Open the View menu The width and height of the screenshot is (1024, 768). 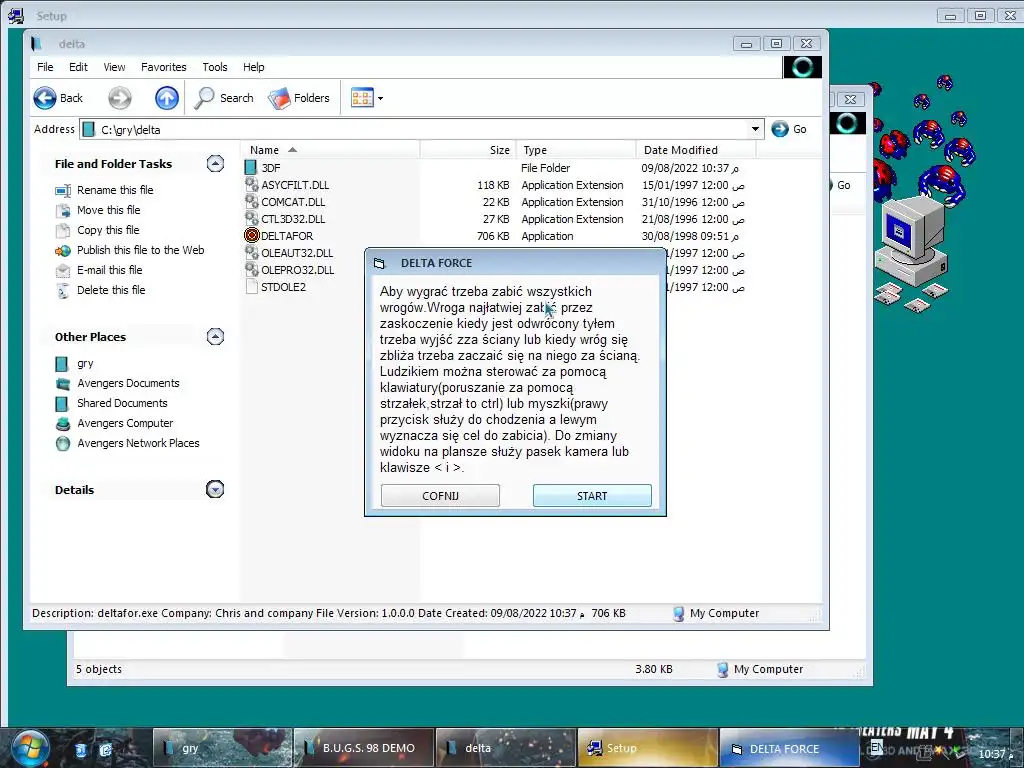point(114,67)
